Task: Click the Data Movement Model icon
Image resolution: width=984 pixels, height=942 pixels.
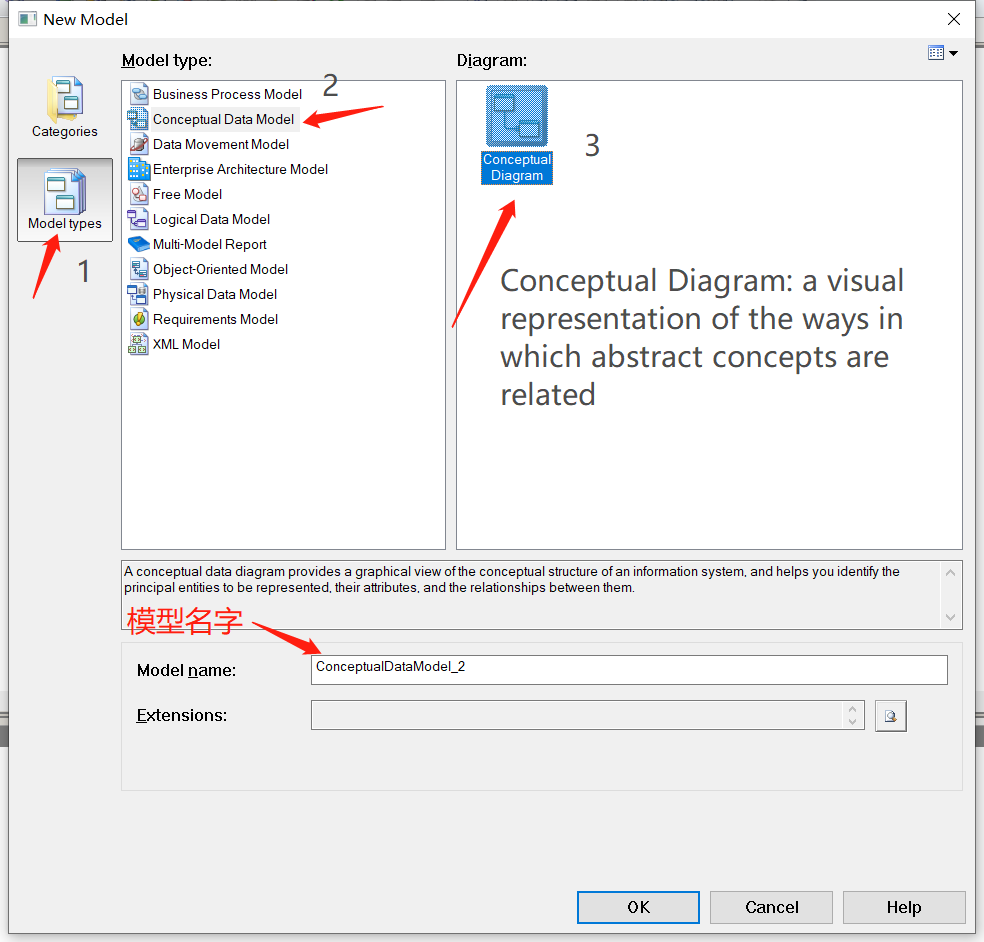Action: pyautogui.click(x=140, y=143)
